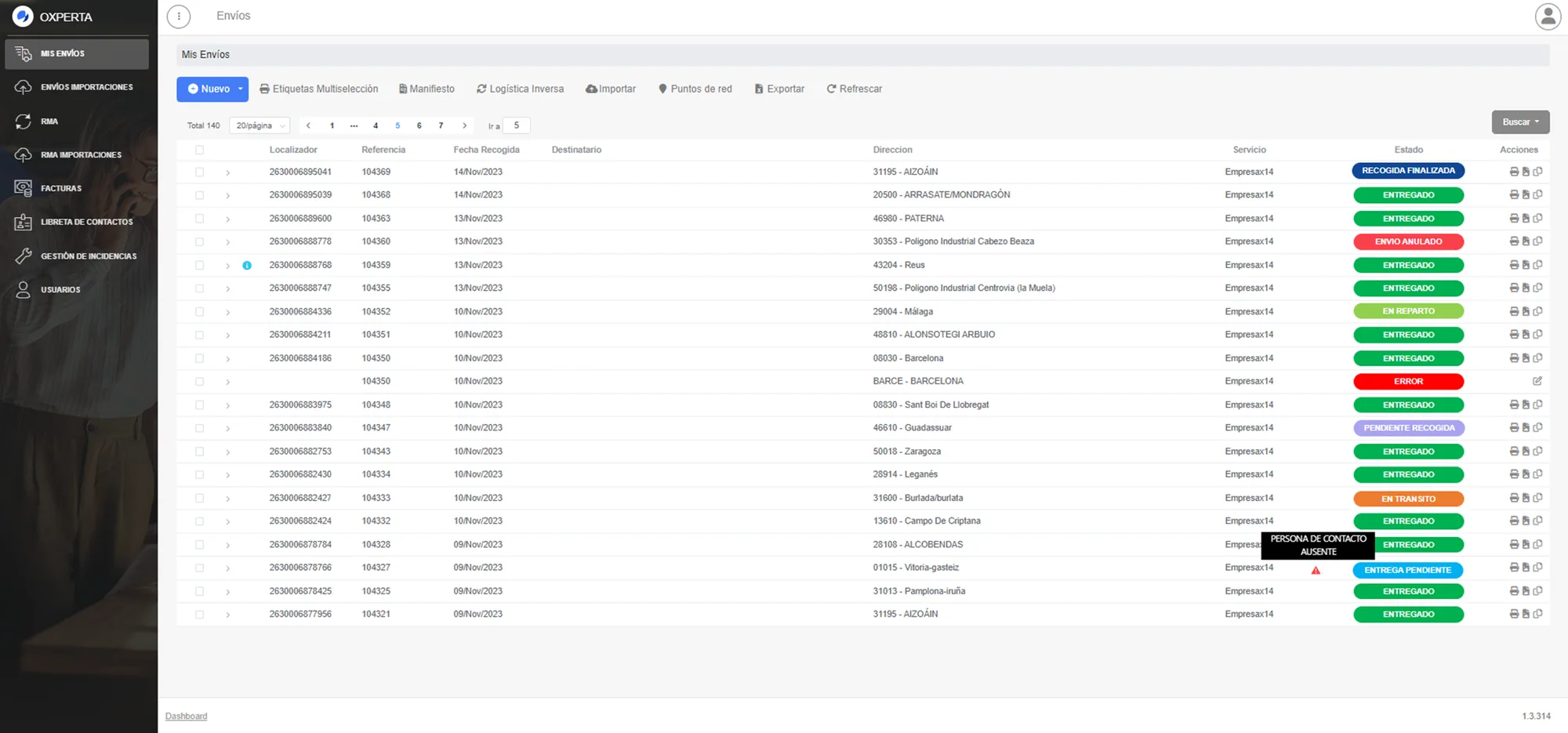Click Exportar

(x=779, y=89)
